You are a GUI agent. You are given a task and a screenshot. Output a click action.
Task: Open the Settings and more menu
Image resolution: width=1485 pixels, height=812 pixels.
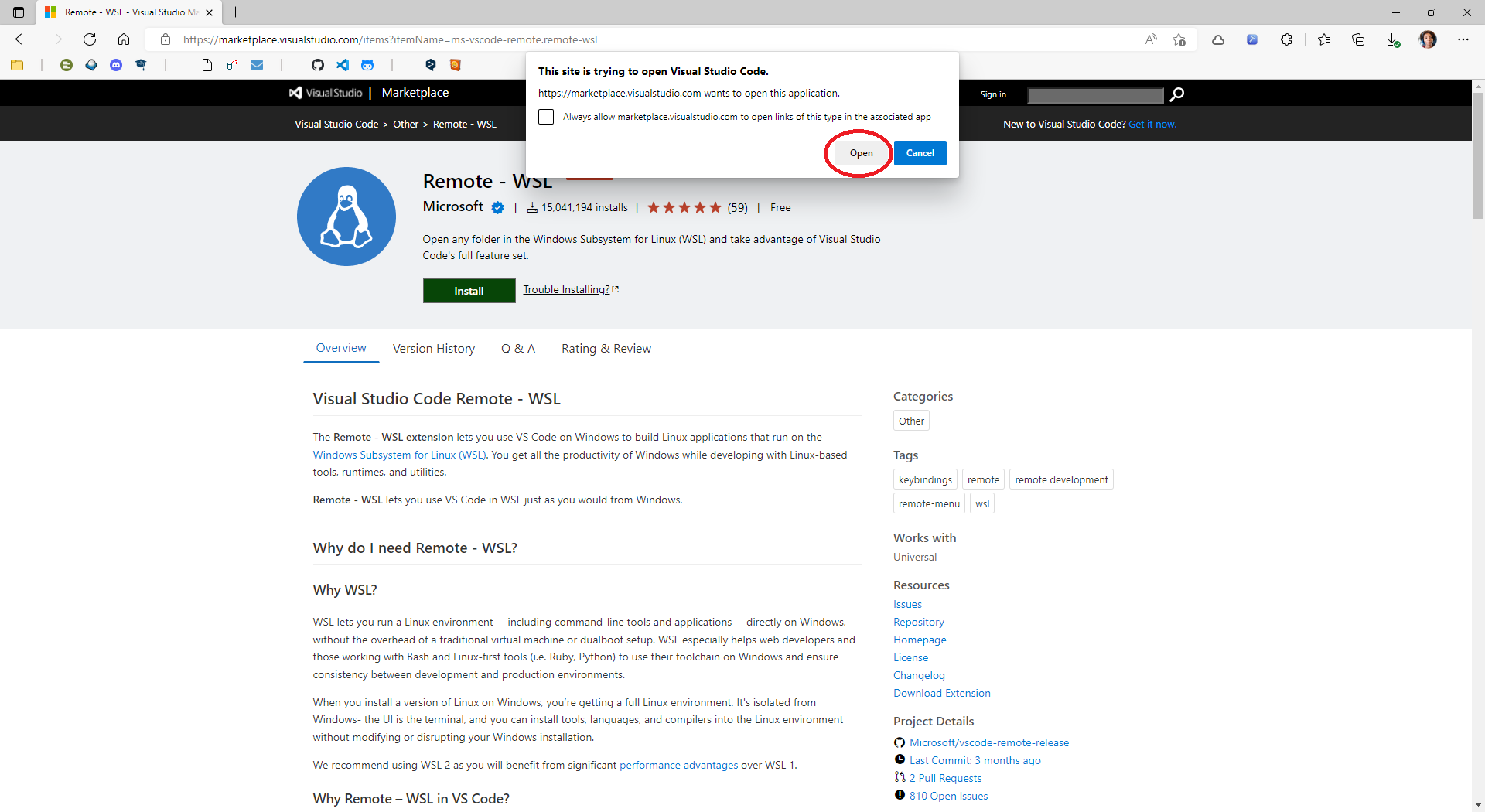point(1463,39)
